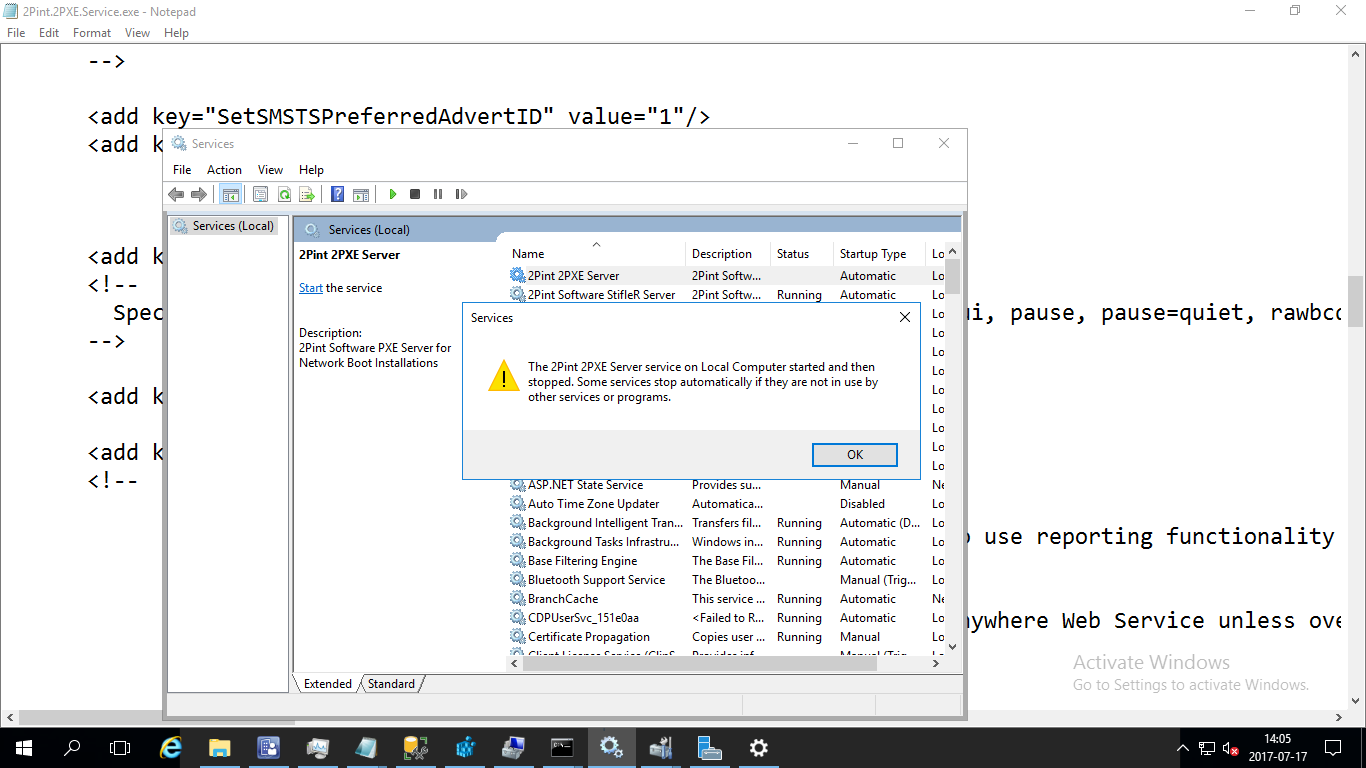Screen dimensions: 1366x768
Task: Click the Back arrow in Services toolbar
Action: [x=177, y=194]
